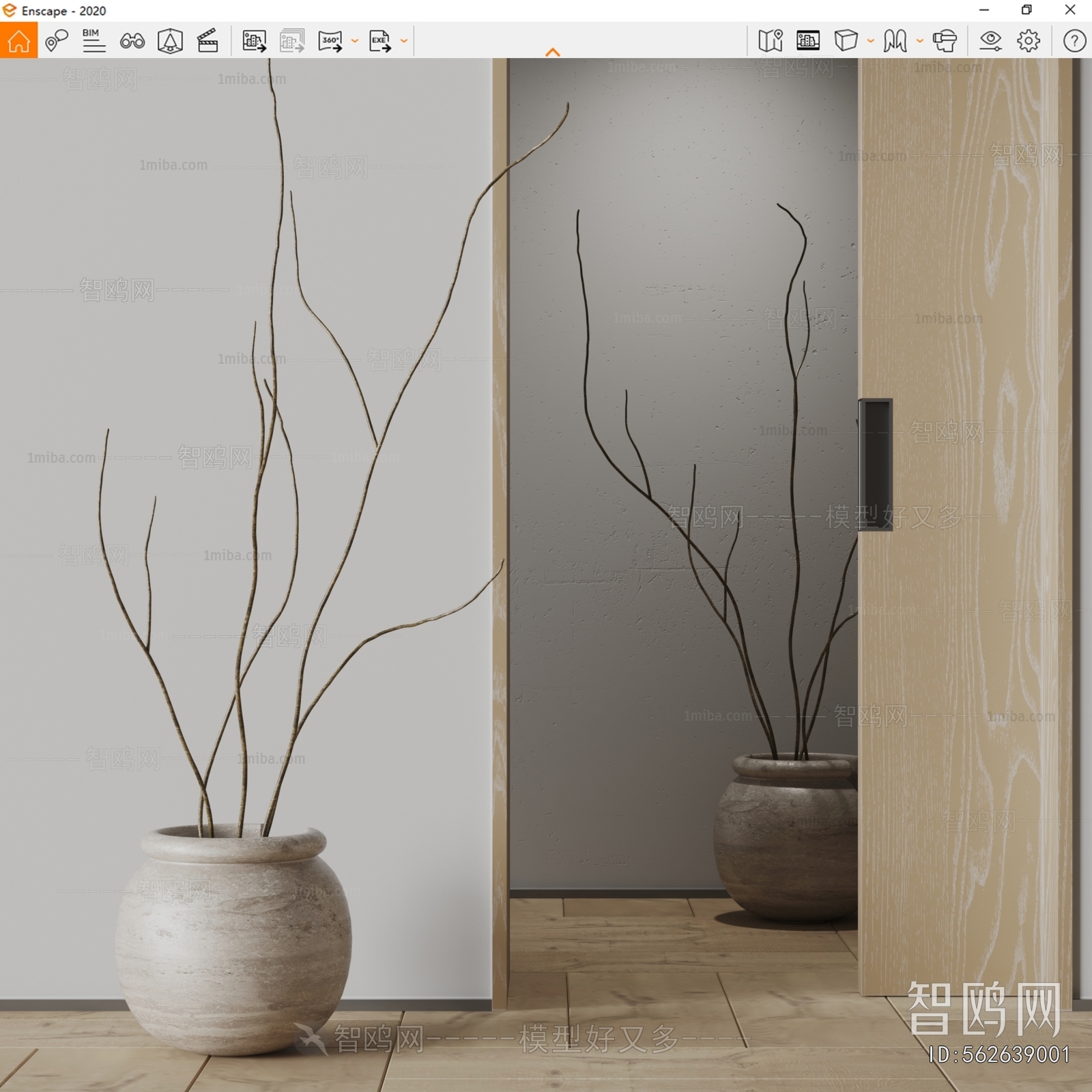Toggle the safe frame icon
1092x1092 pixels.
coord(170,41)
